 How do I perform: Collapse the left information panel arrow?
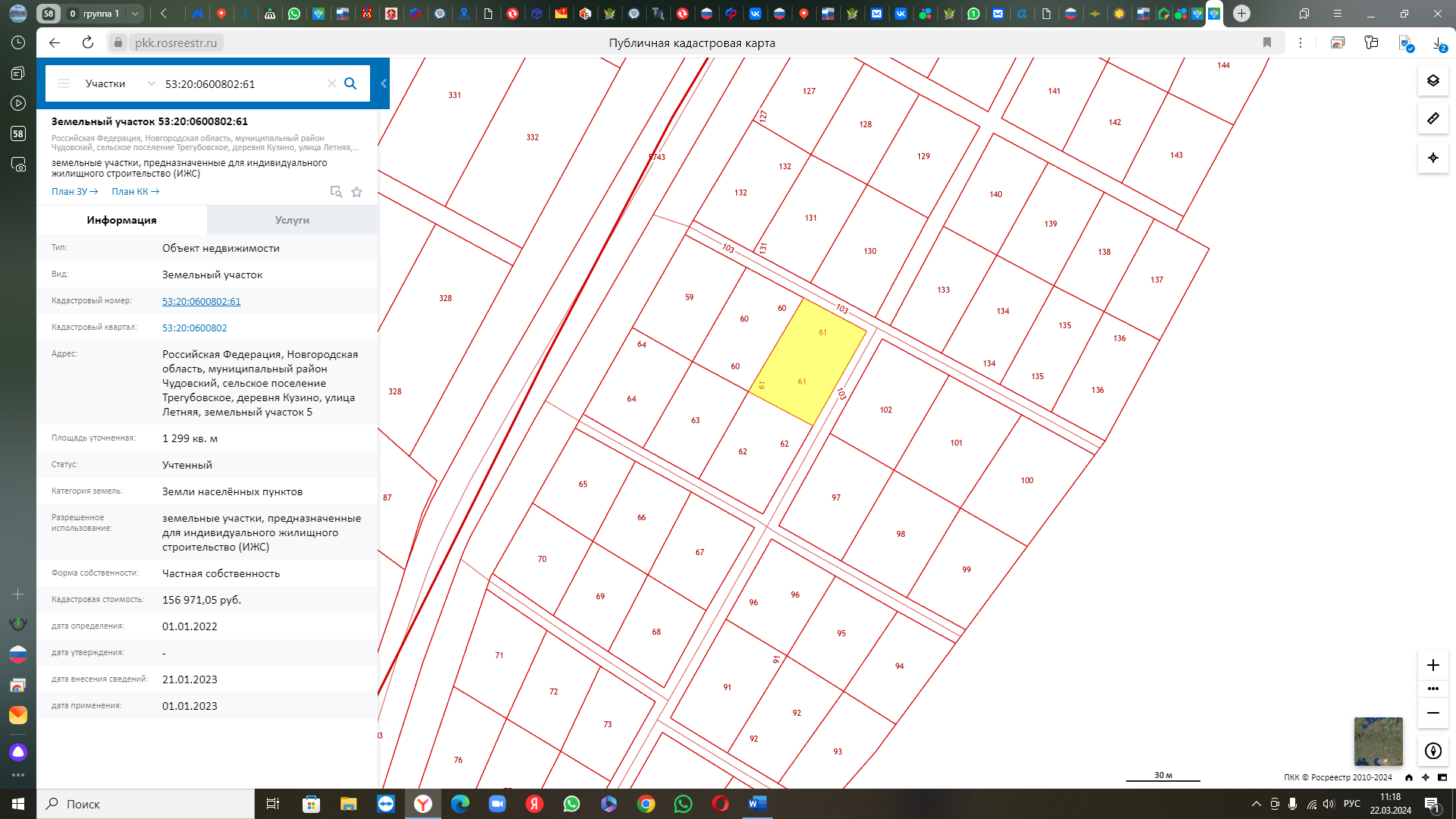click(x=384, y=83)
